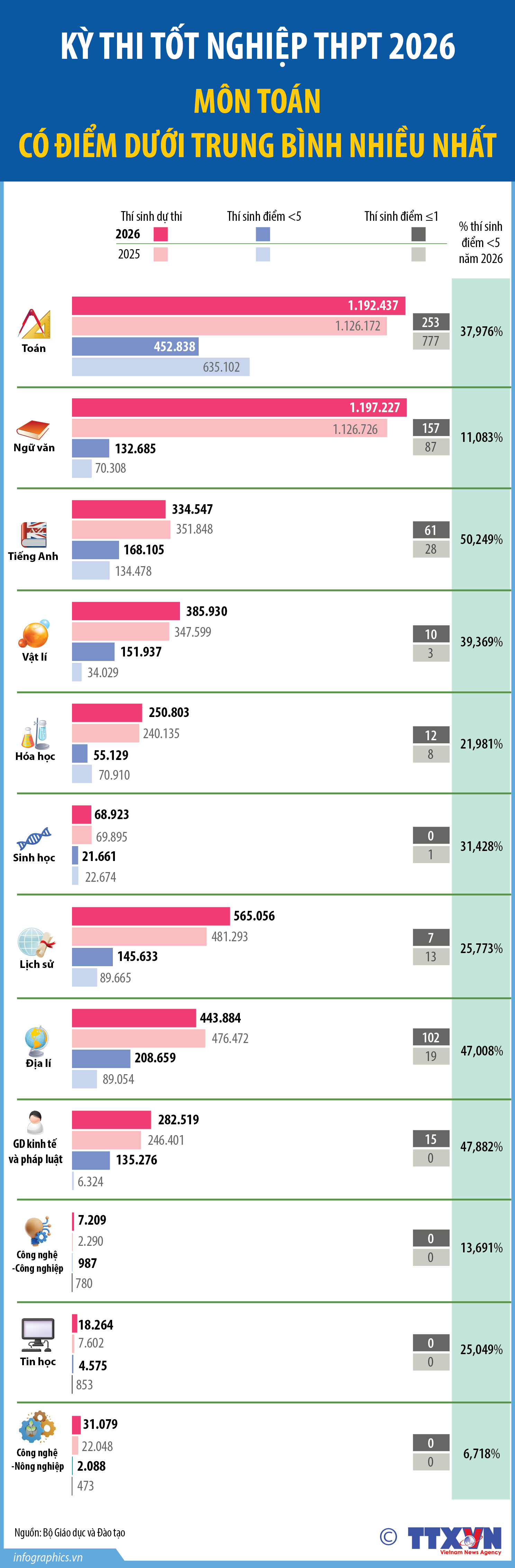This screenshot has width=515, height=1568.
Task: Click the DNA helix icon for Sinh học
Action: click(34, 838)
